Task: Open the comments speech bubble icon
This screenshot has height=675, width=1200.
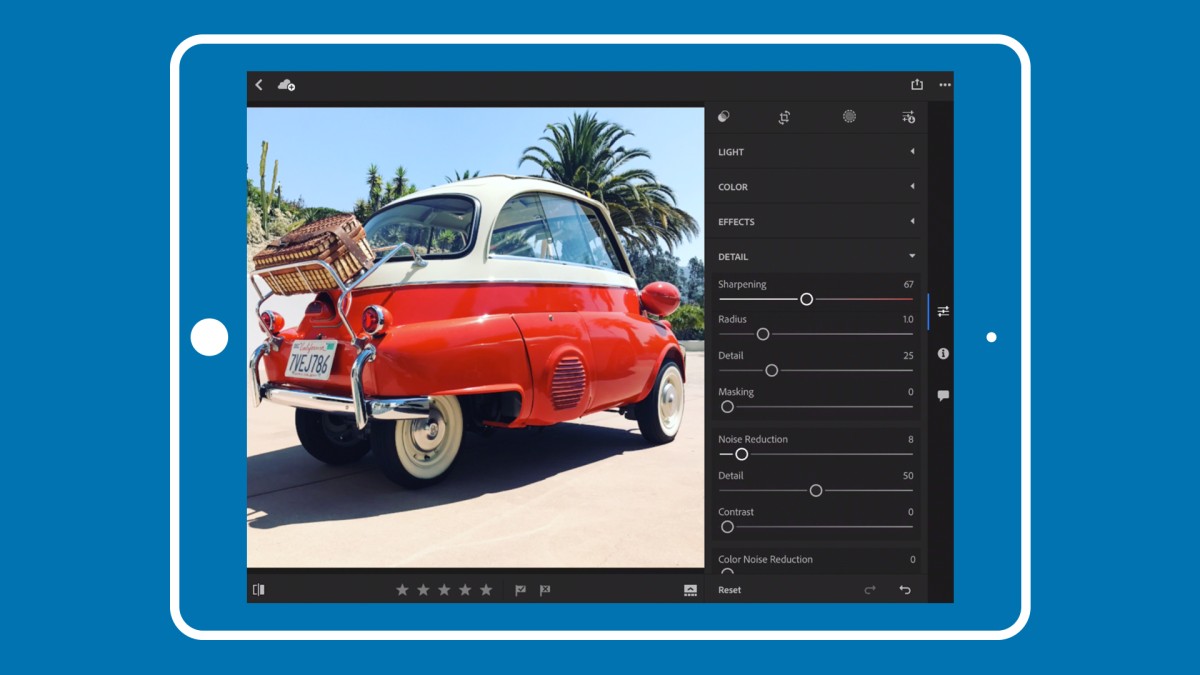Action: (943, 396)
